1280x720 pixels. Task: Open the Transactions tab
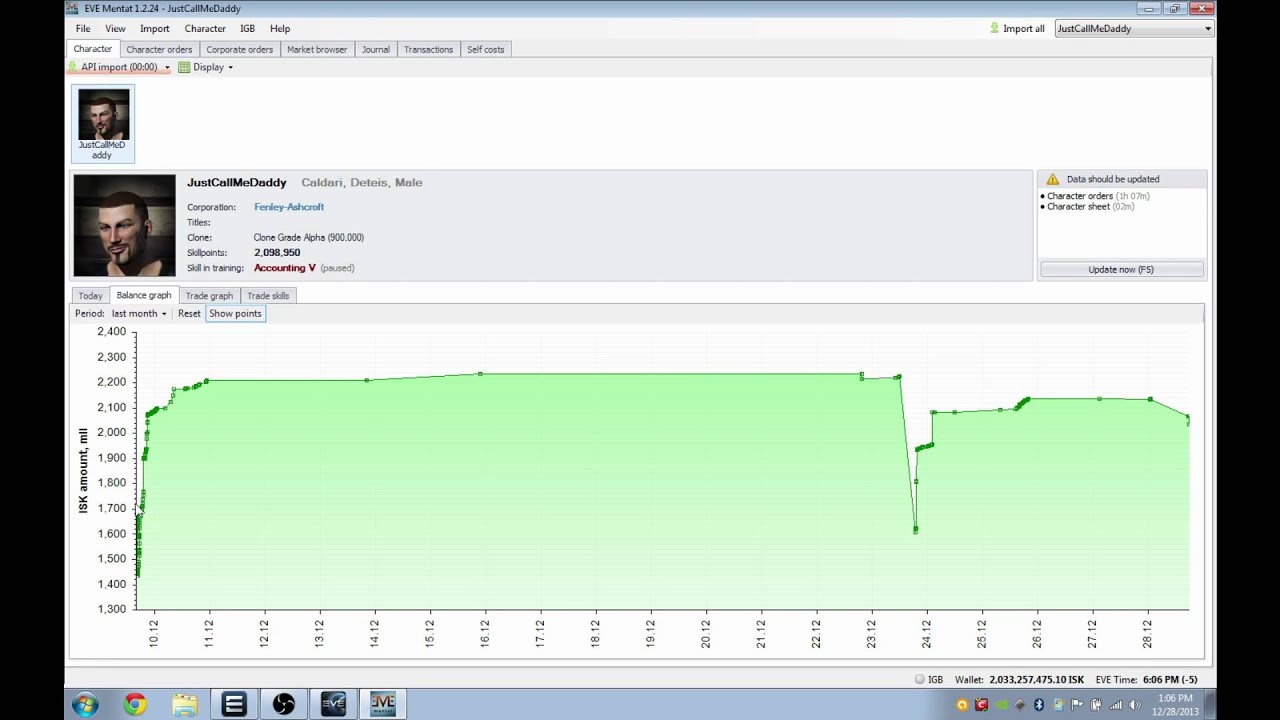tap(428, 49)
